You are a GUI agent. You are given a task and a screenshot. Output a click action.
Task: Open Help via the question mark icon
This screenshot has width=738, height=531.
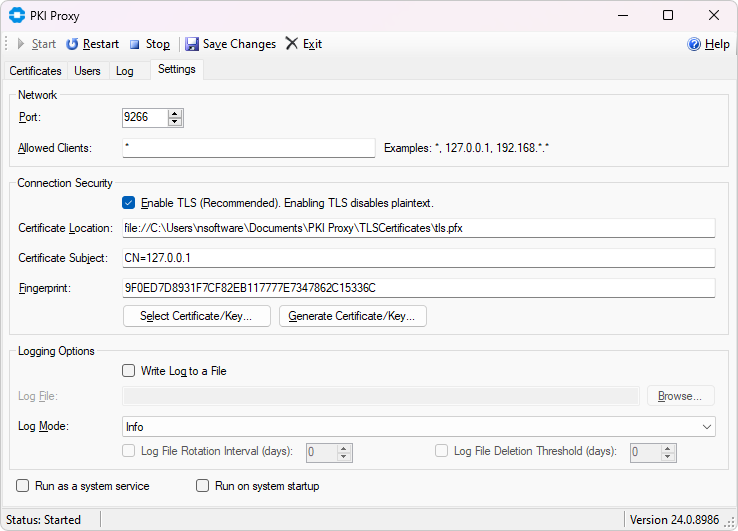point(694,44)
